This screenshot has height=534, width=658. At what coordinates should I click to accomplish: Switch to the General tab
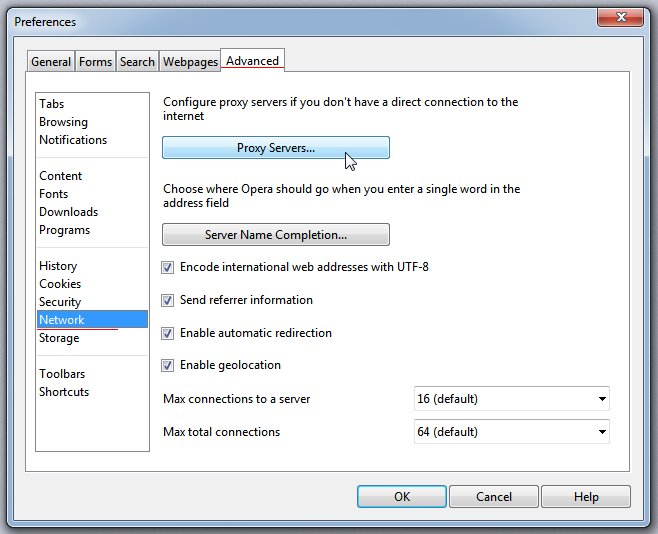51,62
